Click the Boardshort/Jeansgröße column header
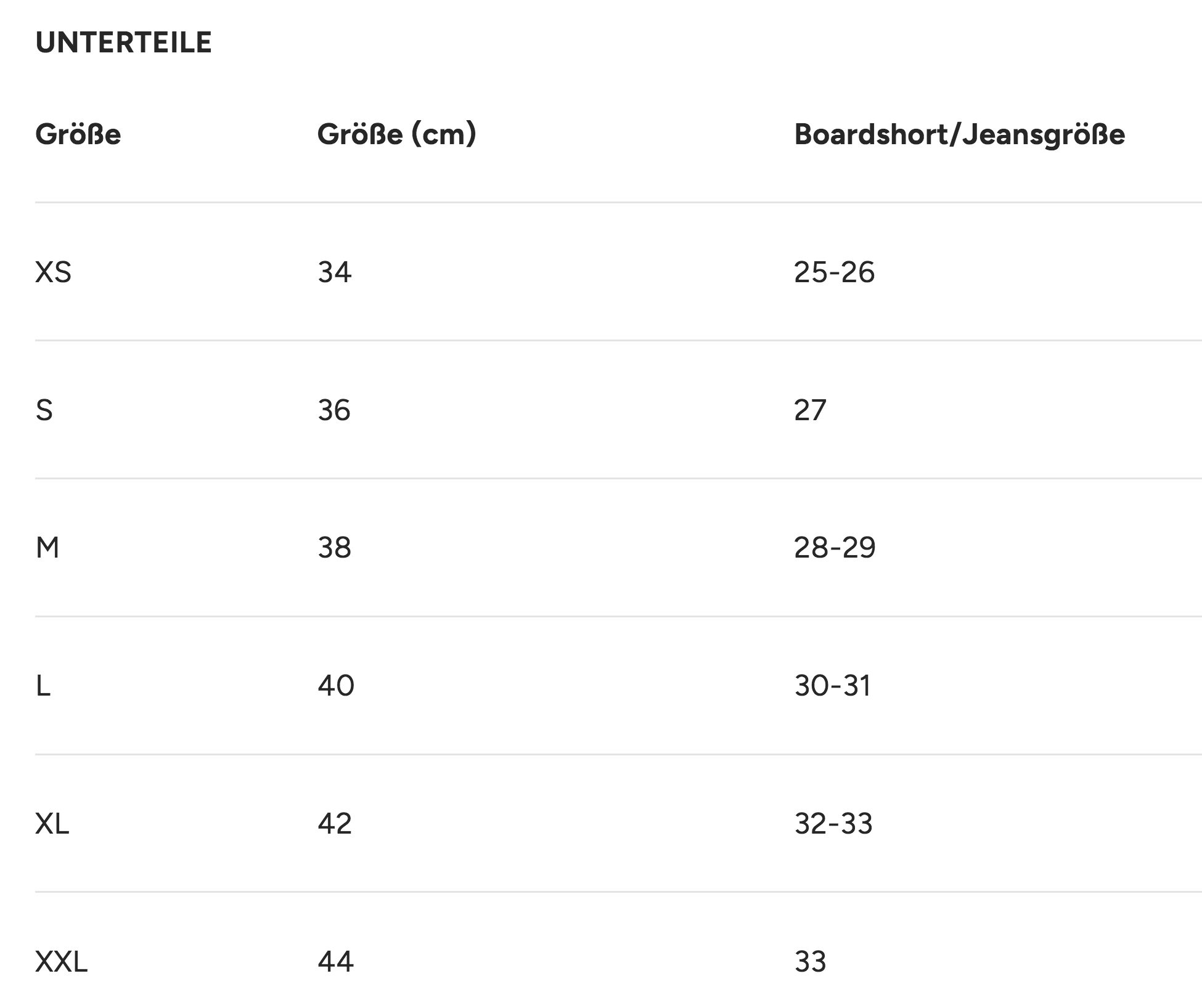Screen dimensions: 1202x1008 (x=959, y=134)
